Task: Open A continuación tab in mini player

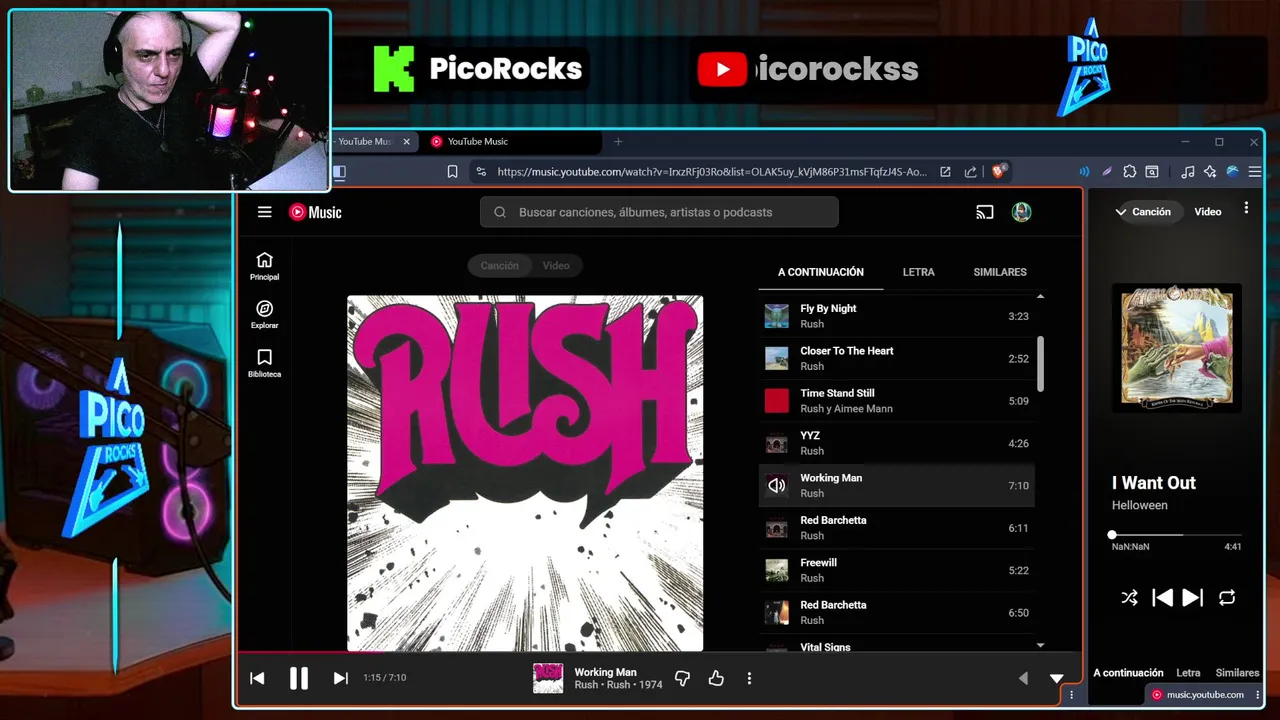Action: 1128,673
